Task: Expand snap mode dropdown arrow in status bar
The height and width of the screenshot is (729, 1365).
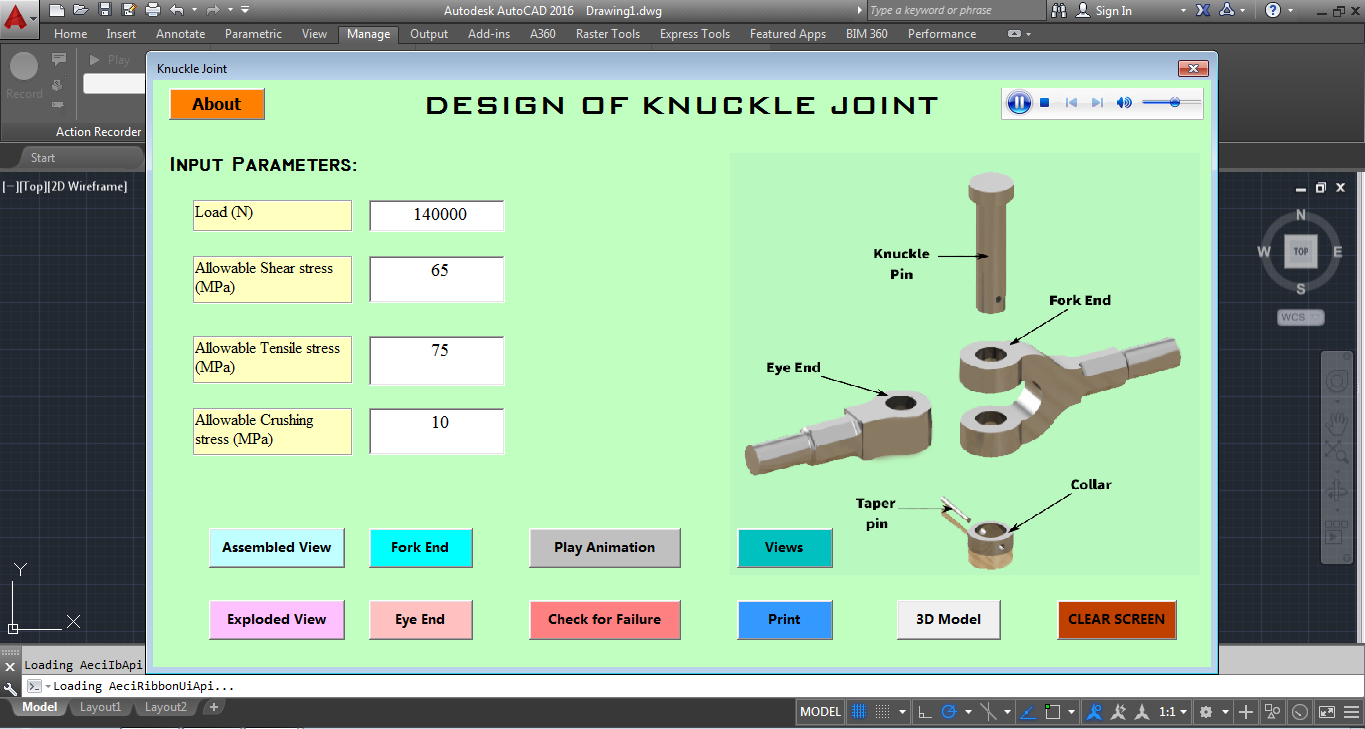Action: [x=902, y=712]
